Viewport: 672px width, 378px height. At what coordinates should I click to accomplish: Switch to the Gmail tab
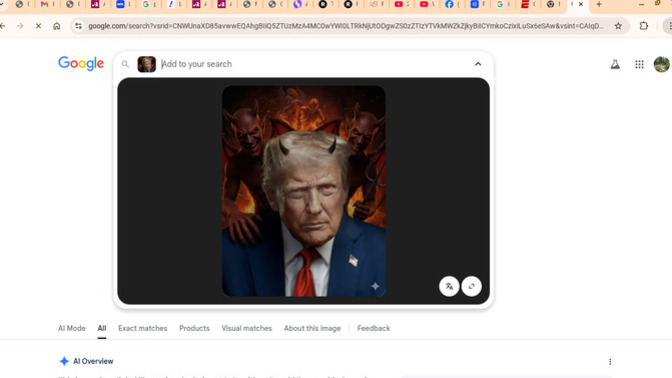tap(45, 4)
